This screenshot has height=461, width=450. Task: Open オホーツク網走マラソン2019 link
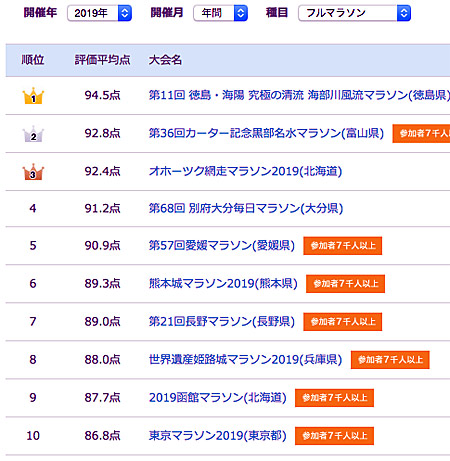[245, 171]
